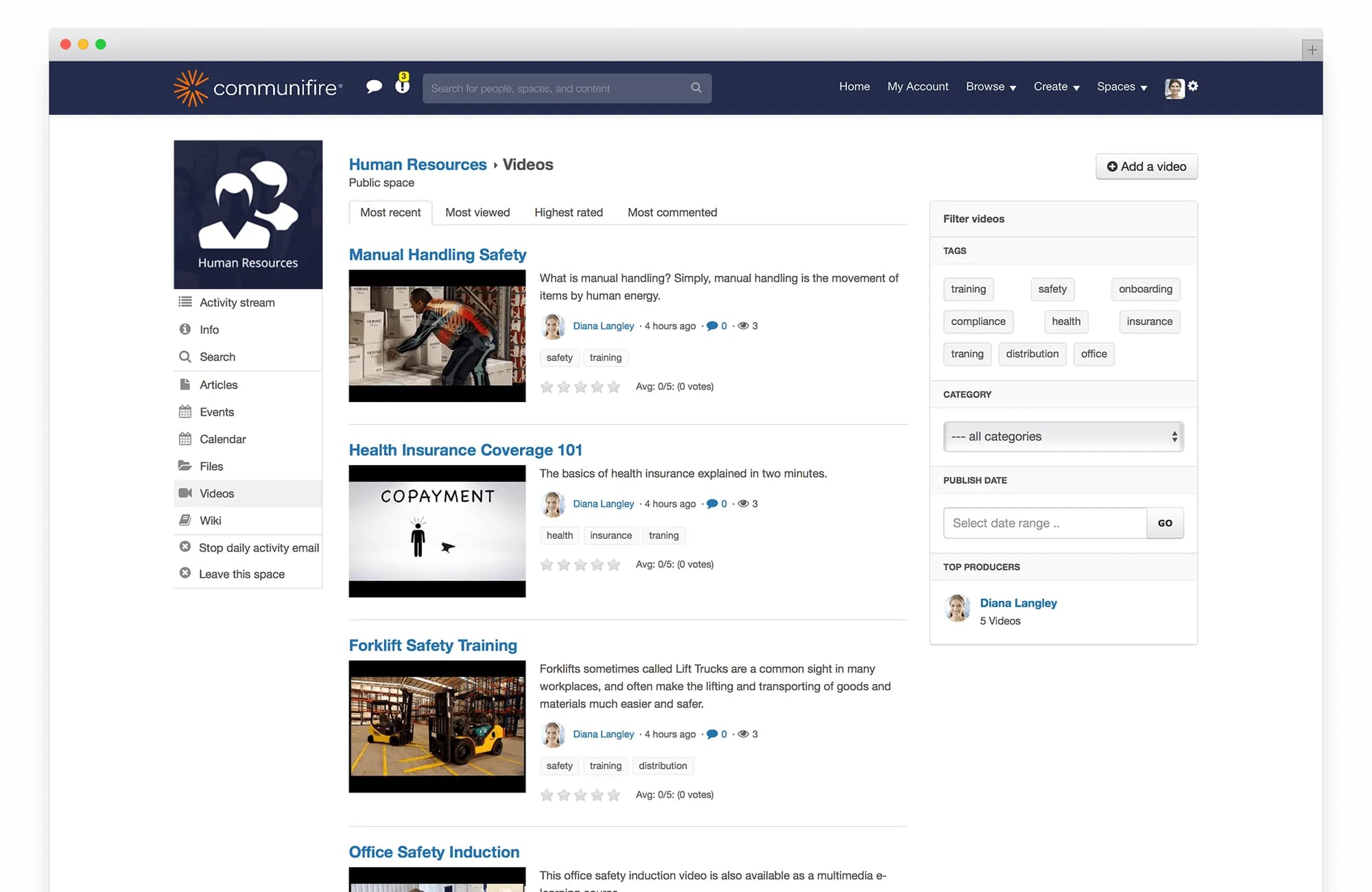The height and width of the screenshot is (892, 1372).
Task: Filter videos by the compliance tag
Action: (978, 321)
